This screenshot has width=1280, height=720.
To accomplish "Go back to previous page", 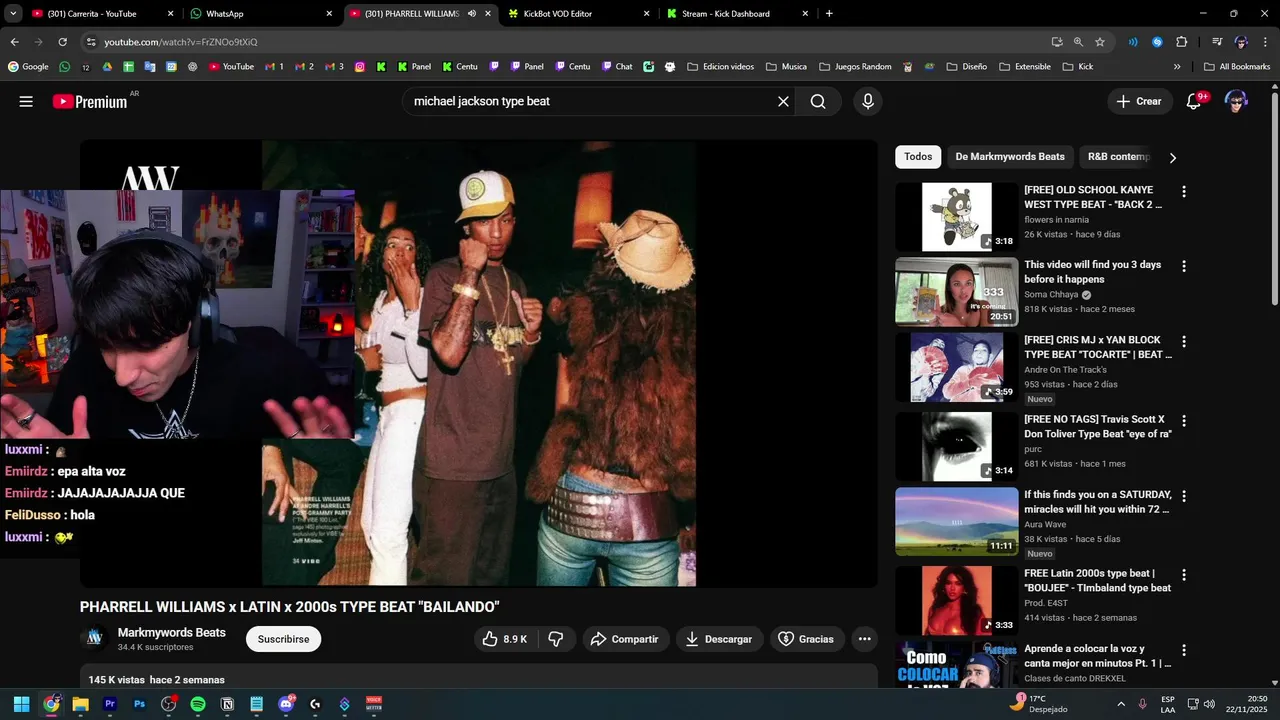I will 14,42.
